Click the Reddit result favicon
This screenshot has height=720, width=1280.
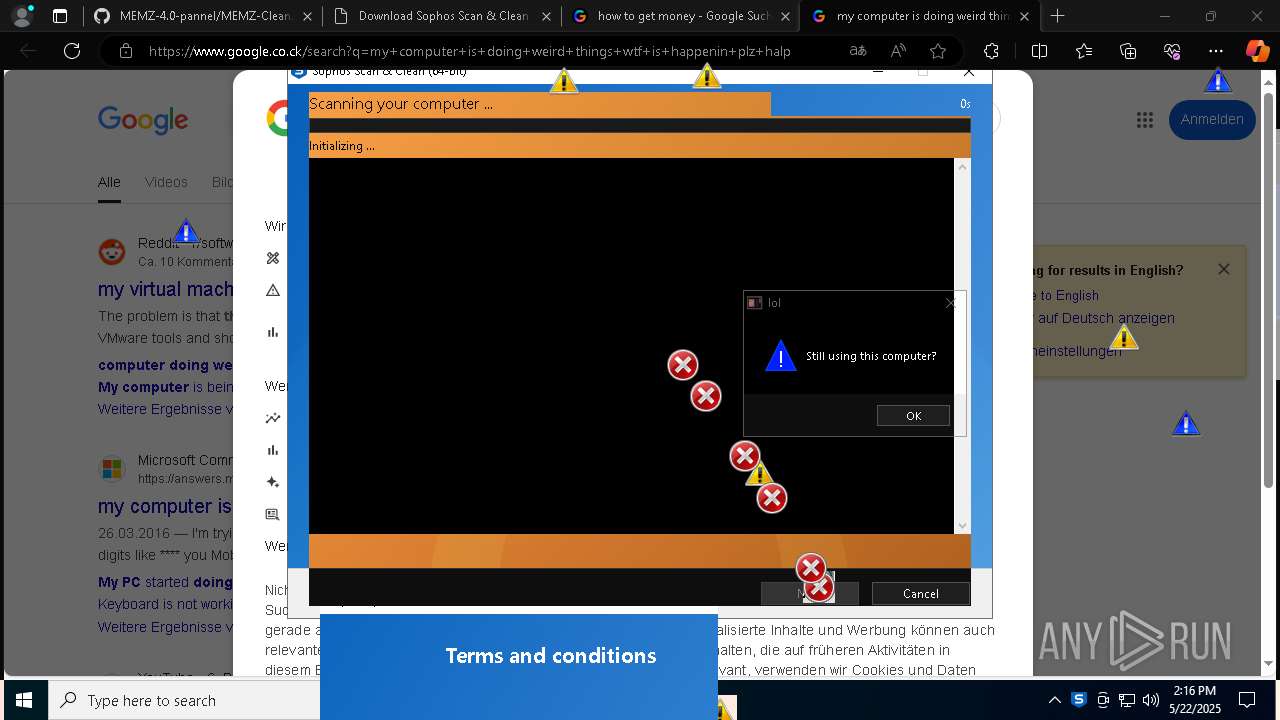click(112, 251)
